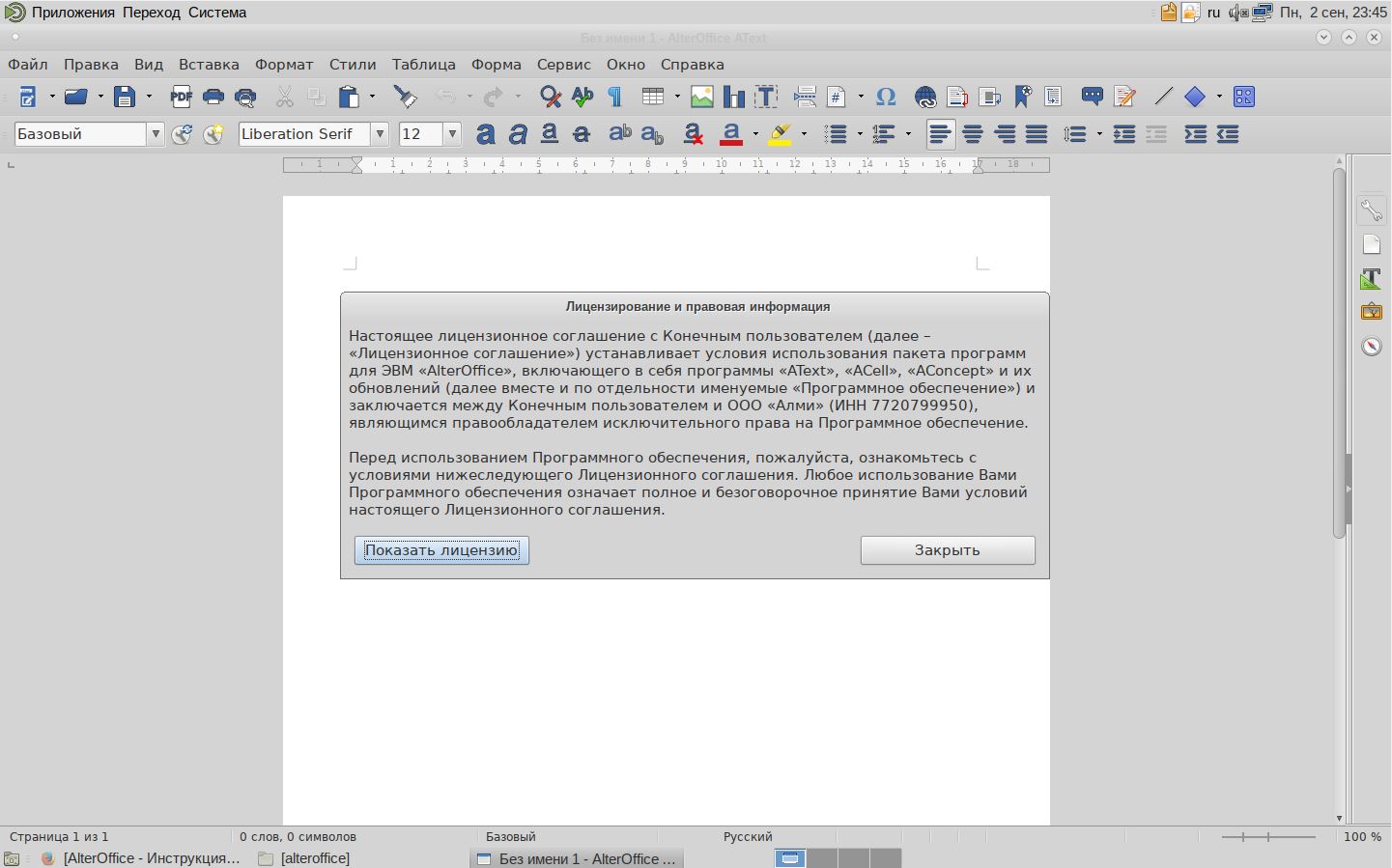Apply the yellow highlight color
This screenshot has width=1392, height=868.
point(780,134)
